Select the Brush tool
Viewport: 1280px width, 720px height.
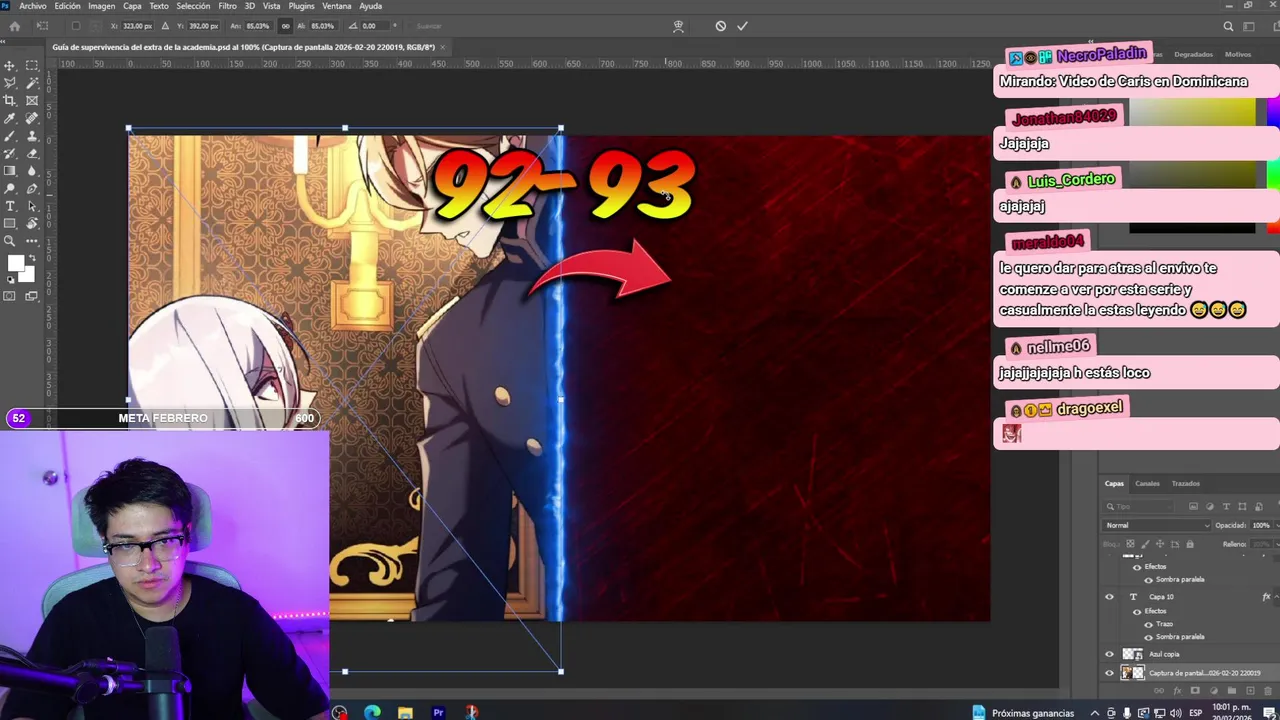pos(9,136)
